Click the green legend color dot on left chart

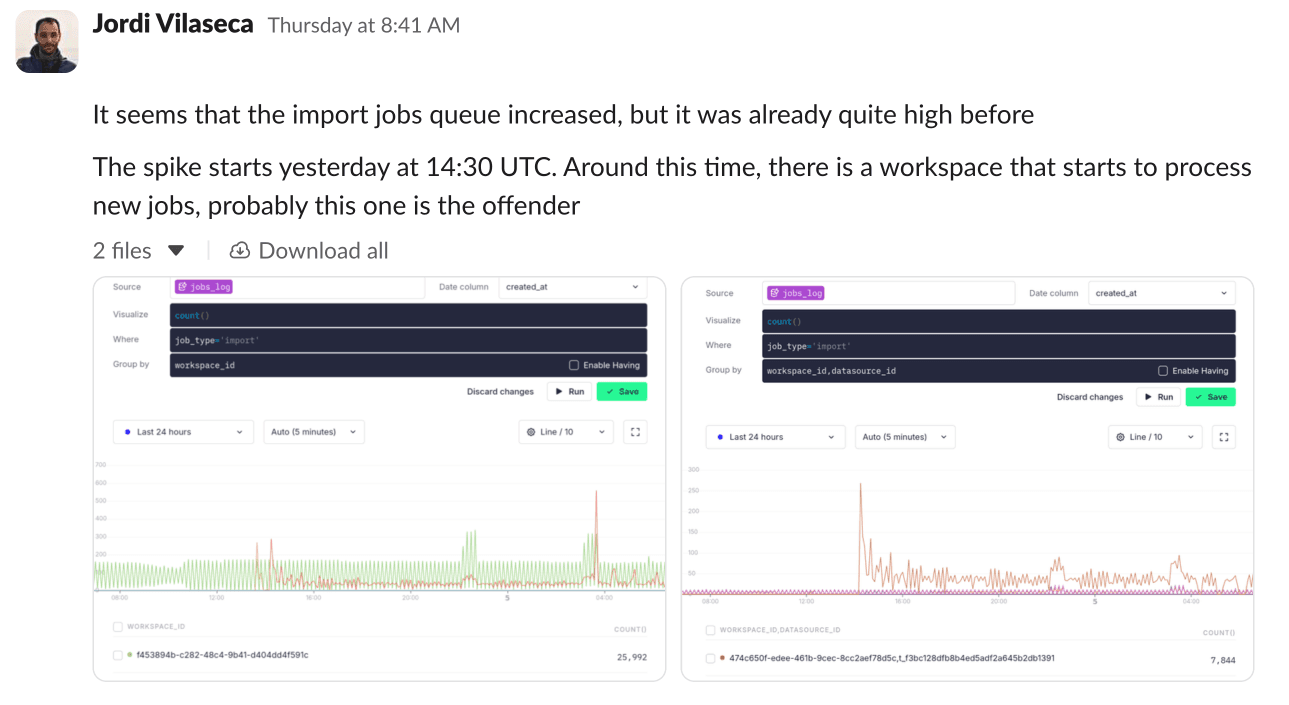coord(127,655)
